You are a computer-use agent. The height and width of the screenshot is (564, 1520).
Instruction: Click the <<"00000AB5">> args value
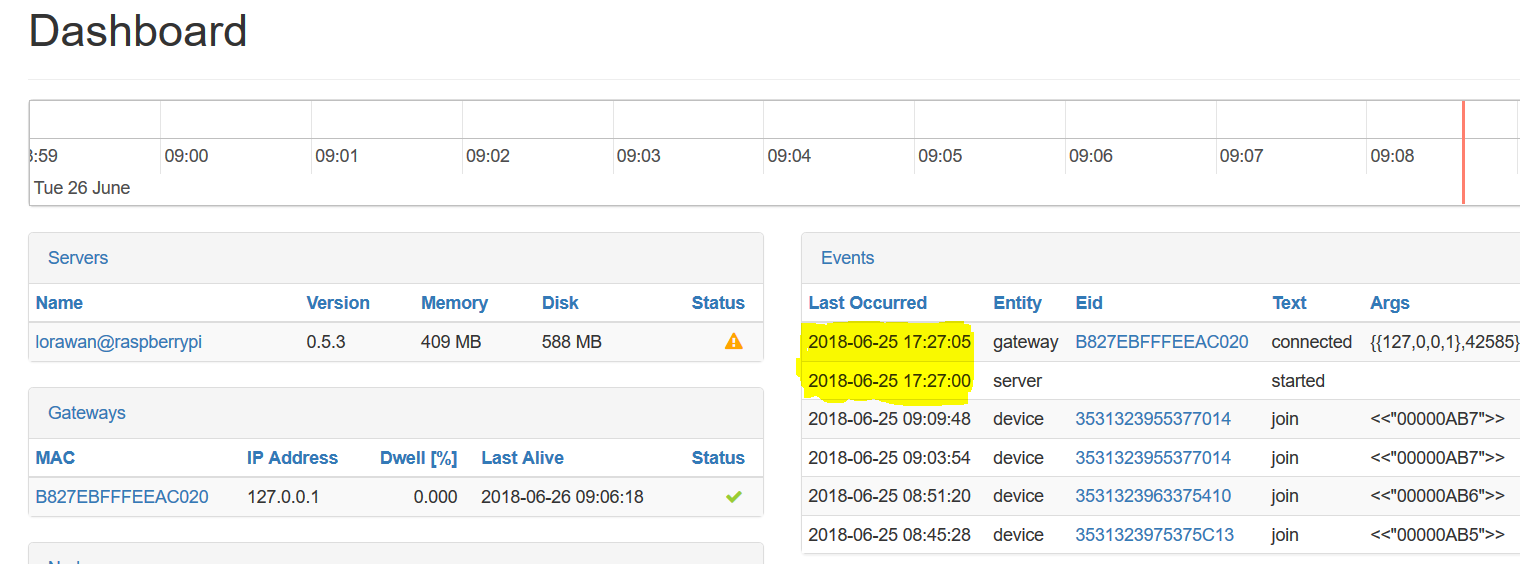[x=1437, y=535]
